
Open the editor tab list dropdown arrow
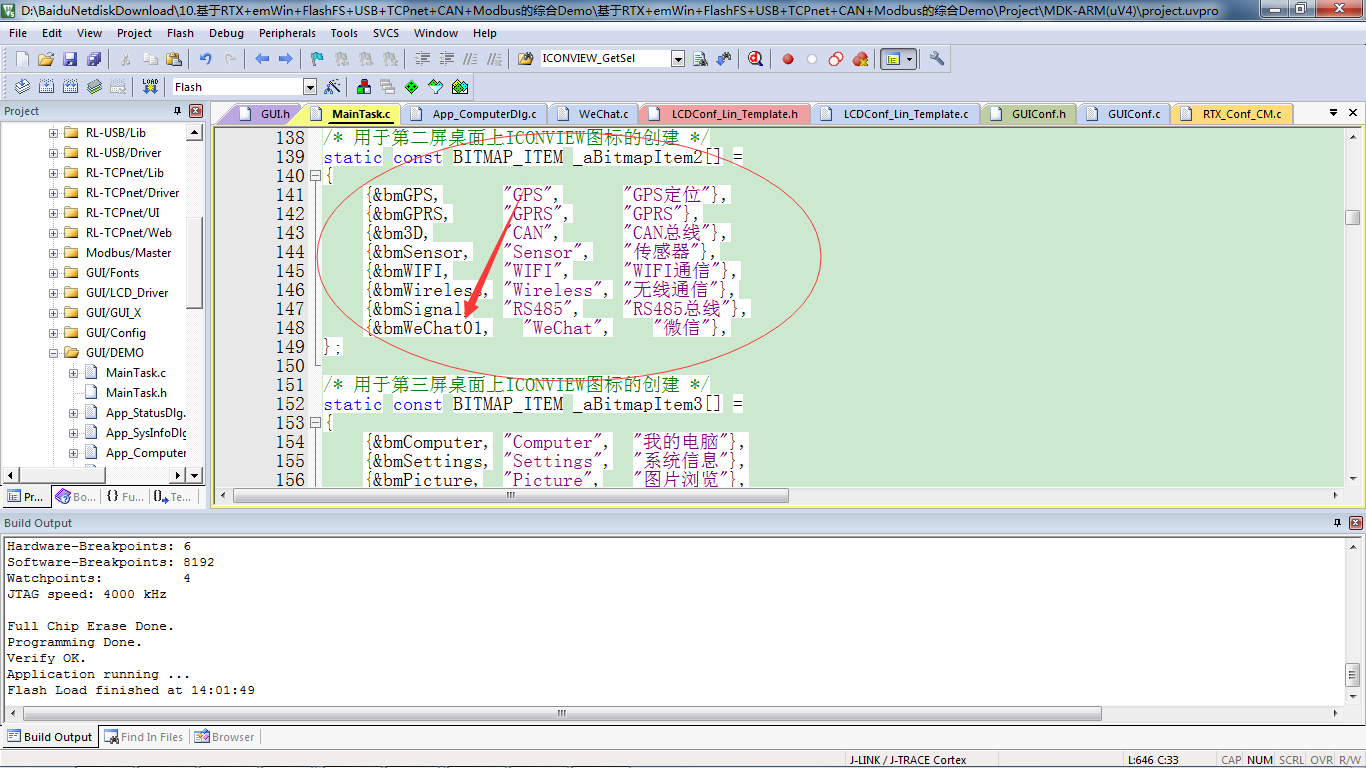[1334, 113]
